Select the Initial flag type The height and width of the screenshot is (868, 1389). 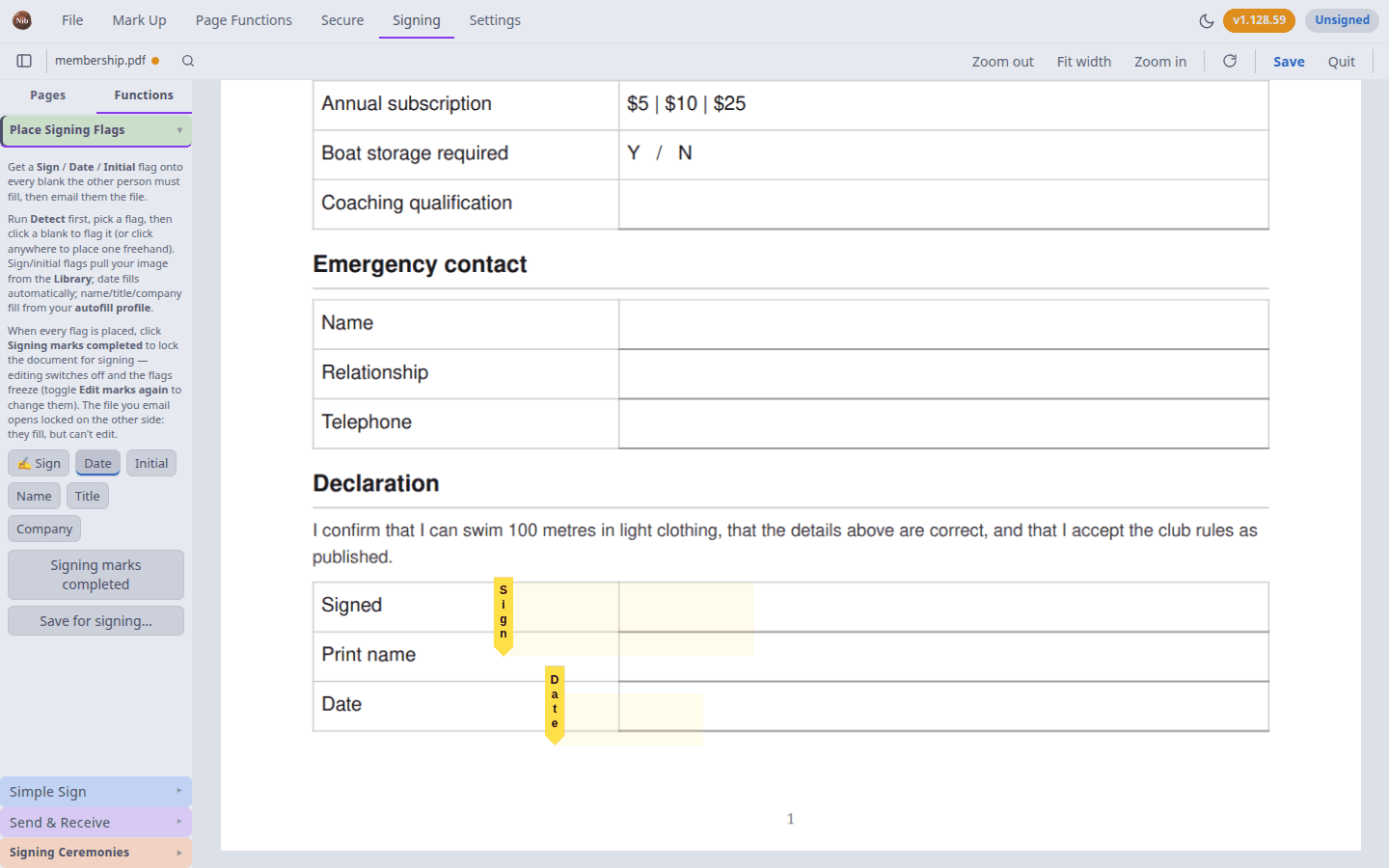click(151, 464)
